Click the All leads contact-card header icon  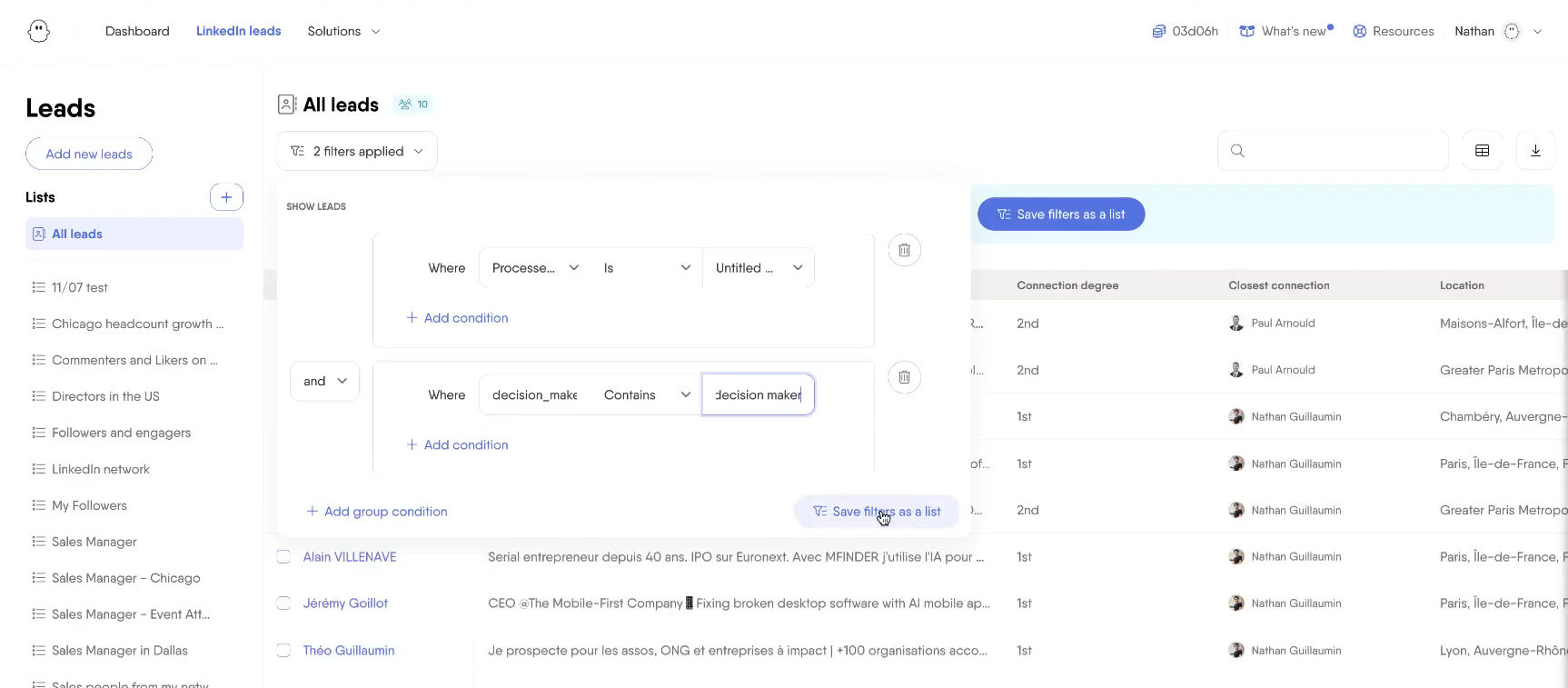287,105
